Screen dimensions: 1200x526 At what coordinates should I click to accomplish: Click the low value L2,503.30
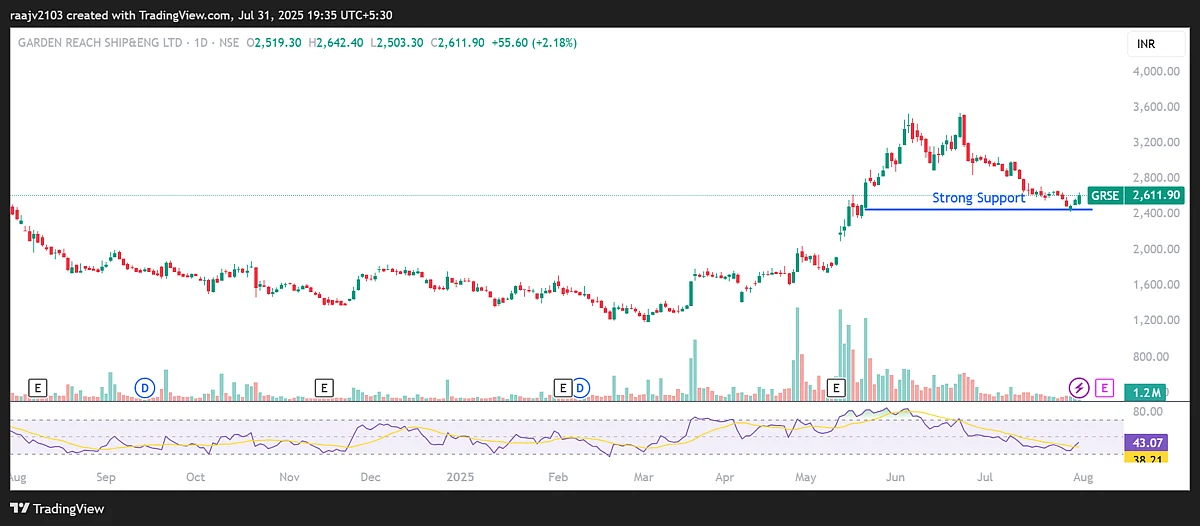pos(399,43)
